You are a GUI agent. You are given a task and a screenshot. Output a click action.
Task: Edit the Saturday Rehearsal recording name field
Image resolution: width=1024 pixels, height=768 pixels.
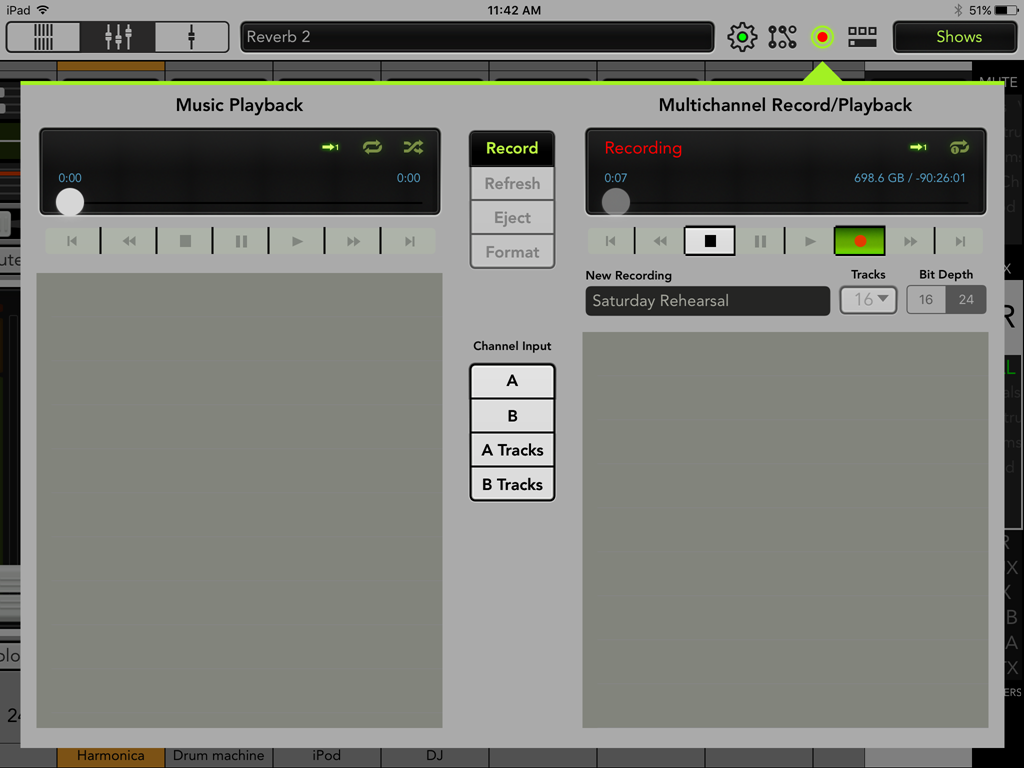click(707, 301)
